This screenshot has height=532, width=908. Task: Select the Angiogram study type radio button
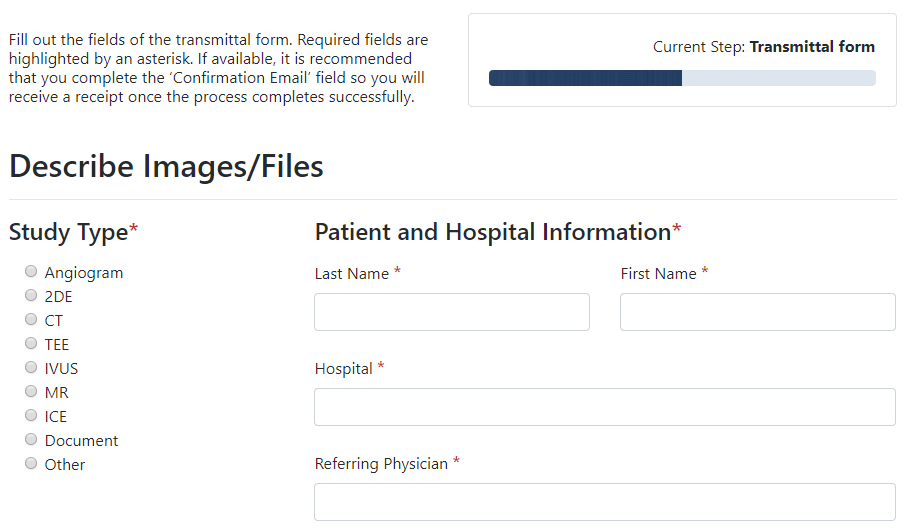point(31,272)
